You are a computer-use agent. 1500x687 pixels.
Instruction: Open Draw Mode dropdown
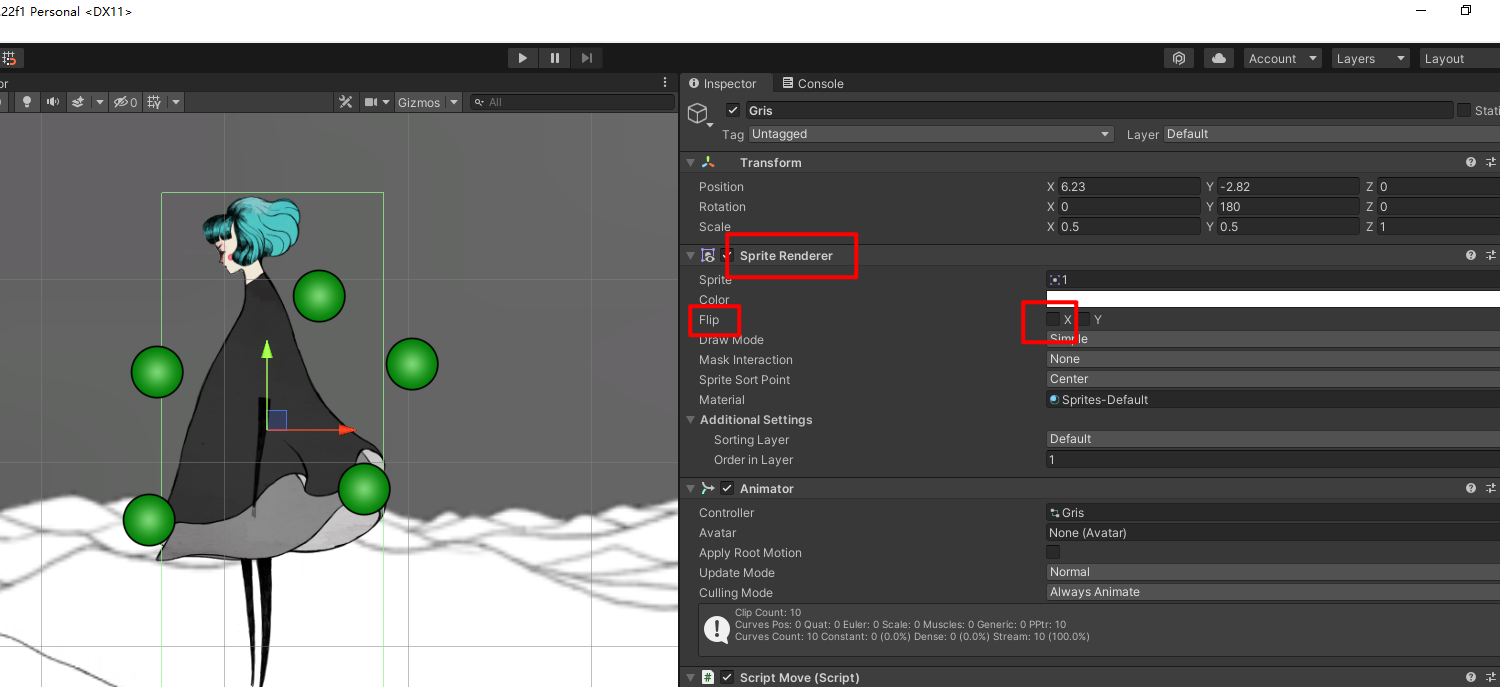coord(1273,339)
